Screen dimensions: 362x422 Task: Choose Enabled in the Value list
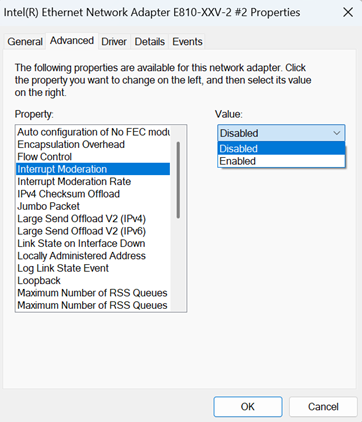[x=281, y=161]
